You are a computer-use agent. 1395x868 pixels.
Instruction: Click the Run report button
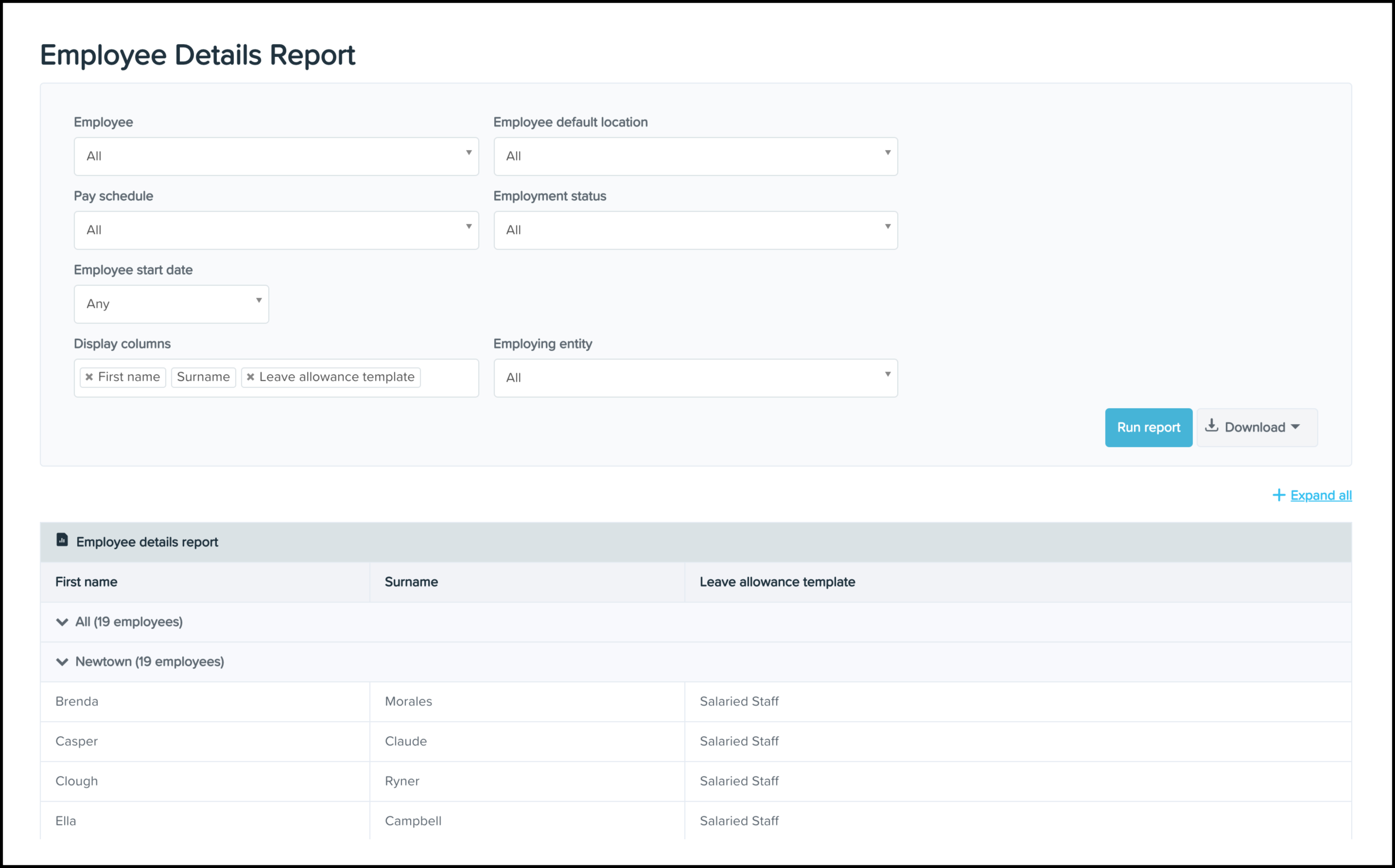point(1149,427)
